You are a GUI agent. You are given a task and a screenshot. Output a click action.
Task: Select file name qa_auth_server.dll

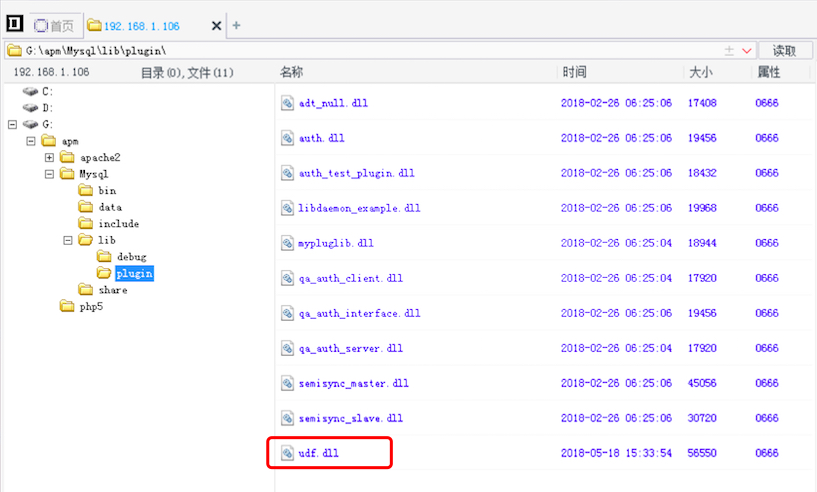click(x=351, y=348)
